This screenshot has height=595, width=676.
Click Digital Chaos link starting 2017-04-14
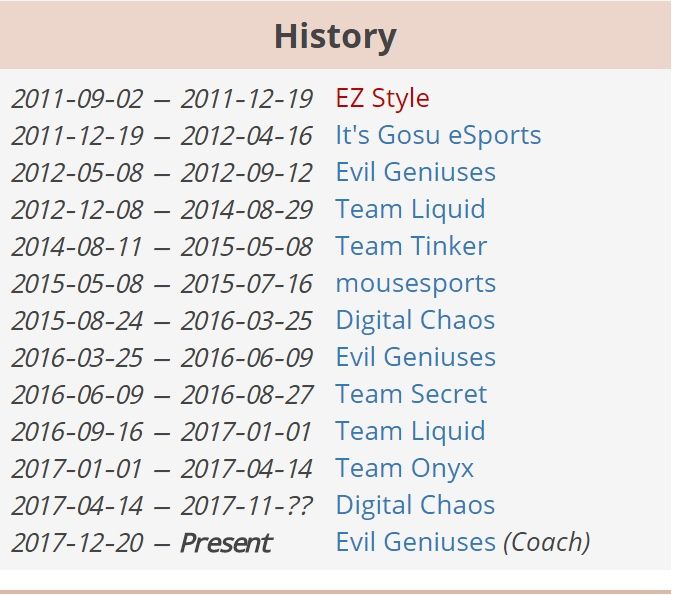click(415, 506)
